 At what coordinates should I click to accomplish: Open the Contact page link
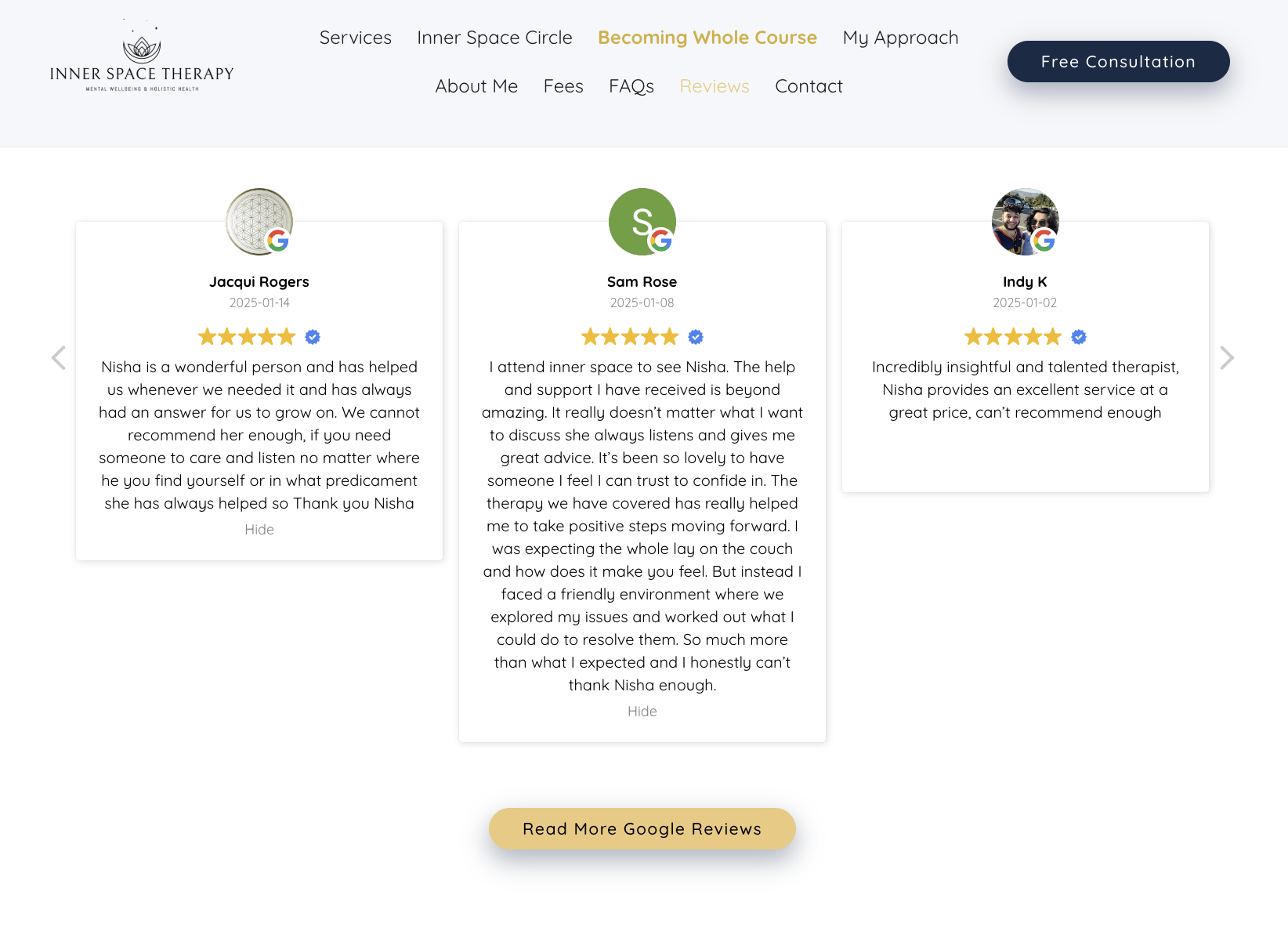point(809,86)
